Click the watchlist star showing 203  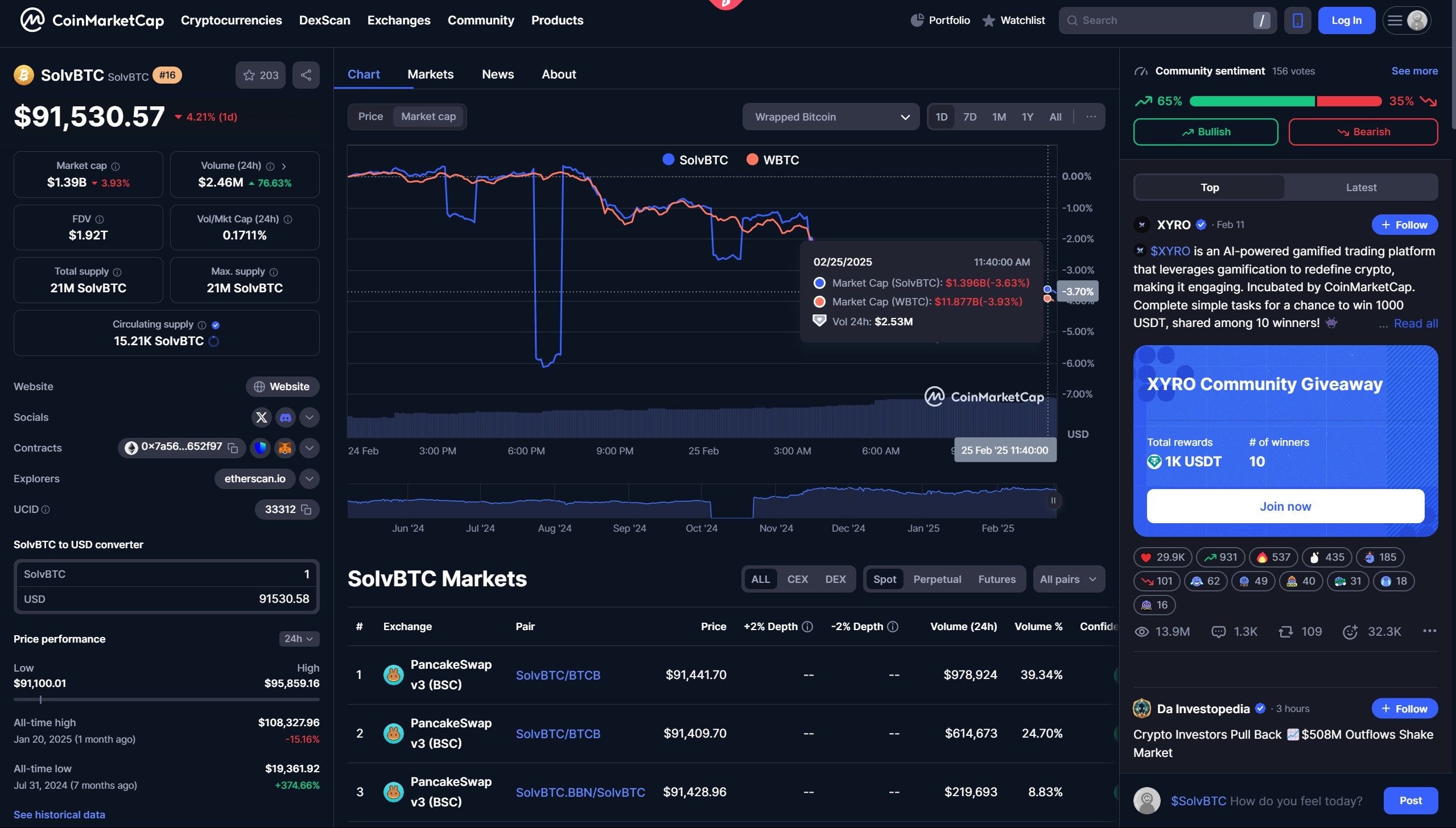tap(260, 75)
